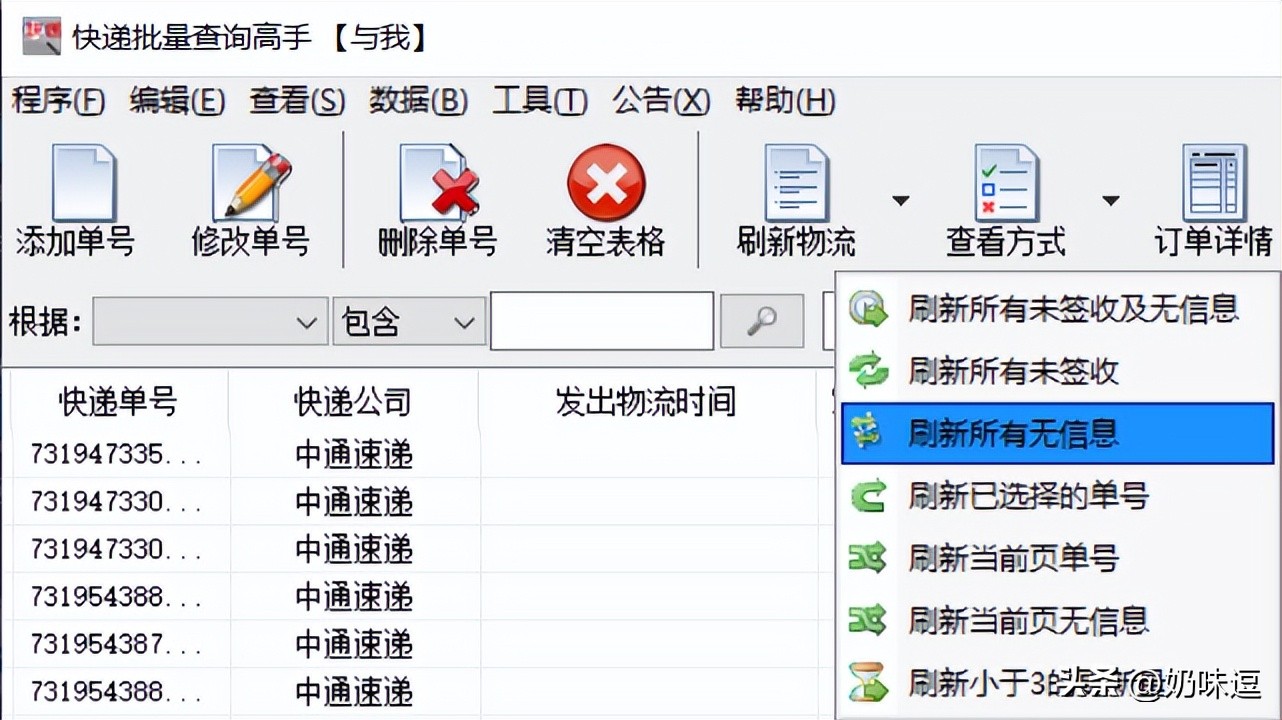Click the 发出物流时间 column header

pyautogui.click(x=646, y=402)
